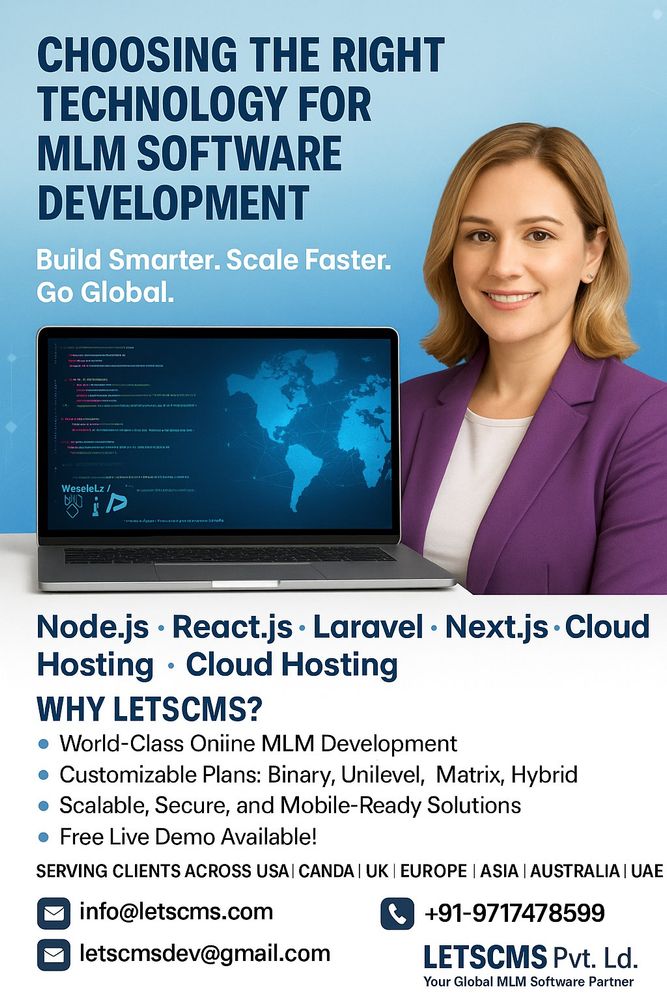
Task: Click the EUROPE region label
Action: pos(434,871)
